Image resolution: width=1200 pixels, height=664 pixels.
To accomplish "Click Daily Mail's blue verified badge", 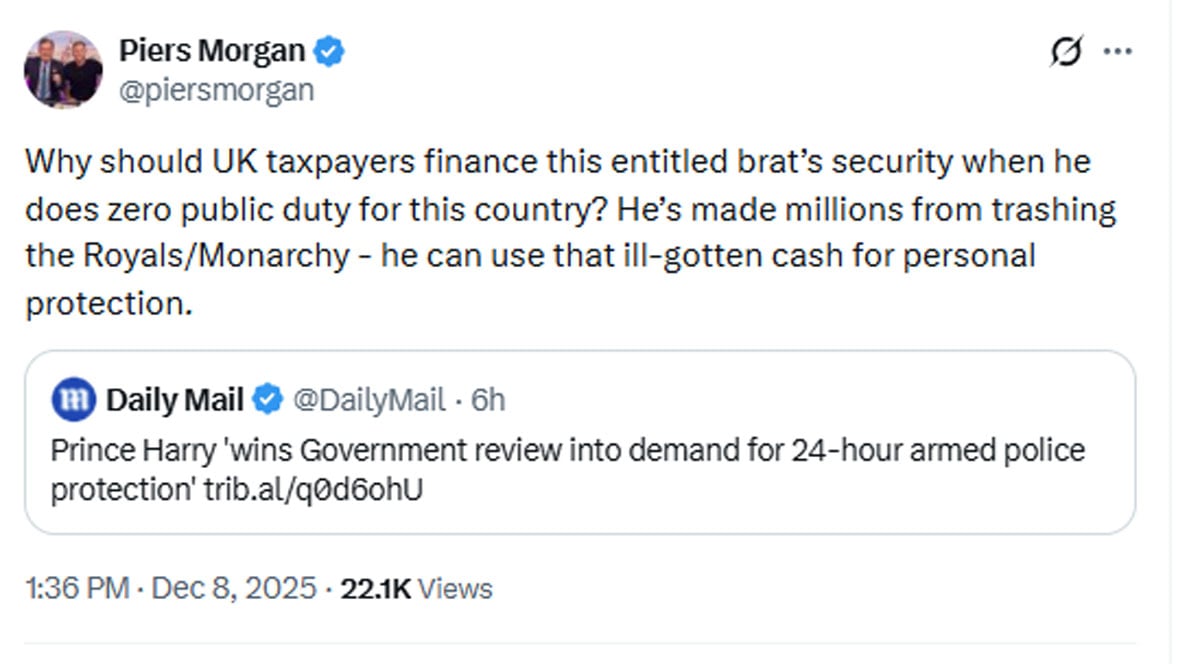I will (x=267, y=400).
